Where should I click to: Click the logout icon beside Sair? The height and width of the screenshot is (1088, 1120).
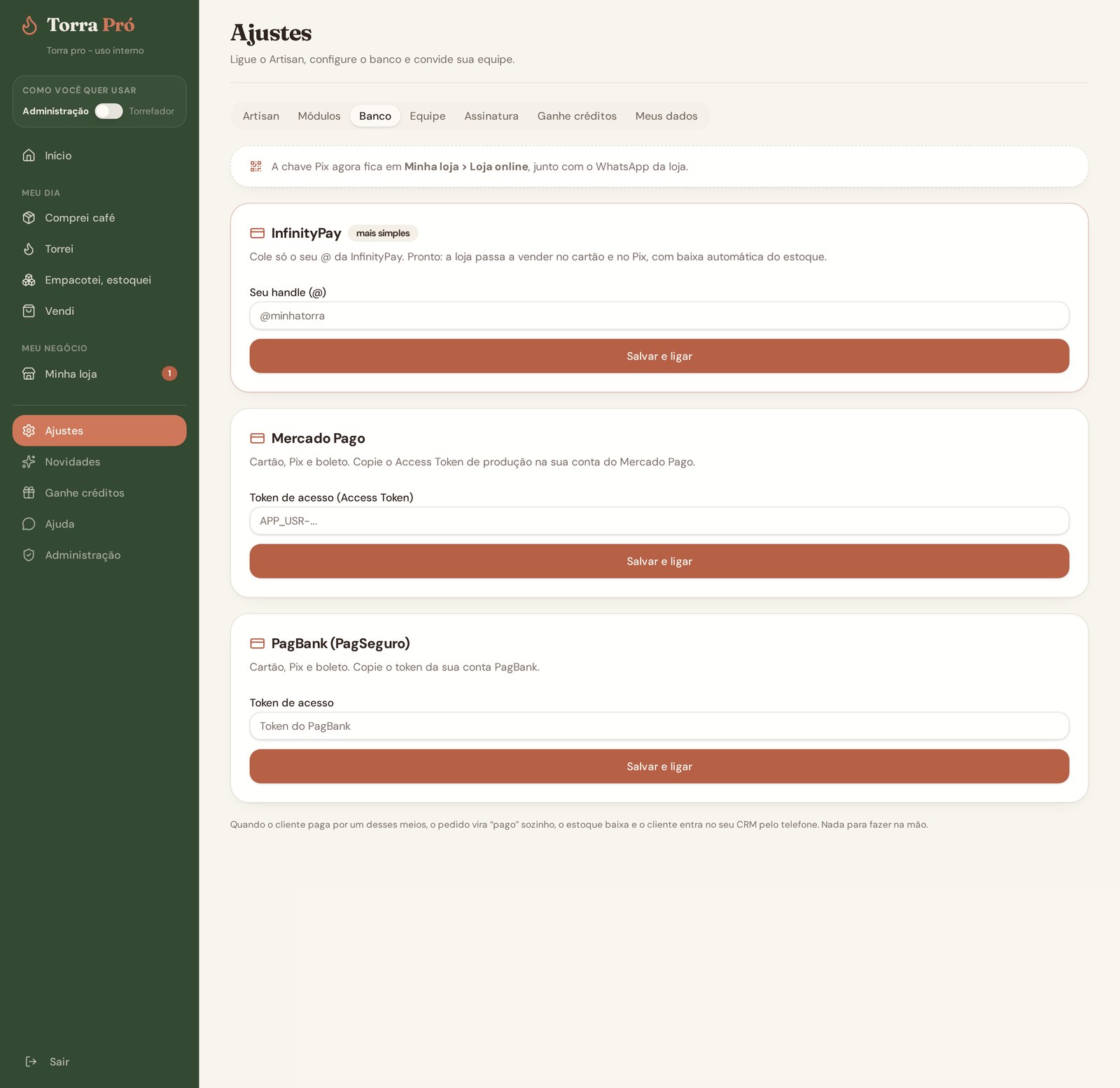[x=31, y=1061]
